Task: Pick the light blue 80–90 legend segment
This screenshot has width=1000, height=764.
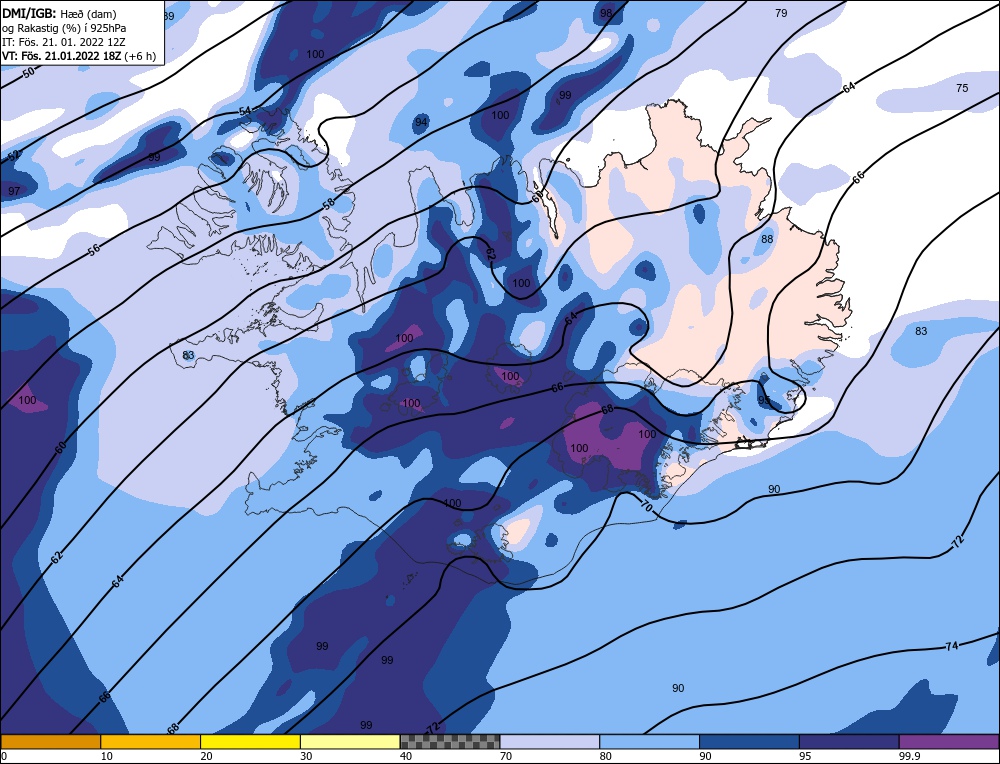Action: (649, 741)
